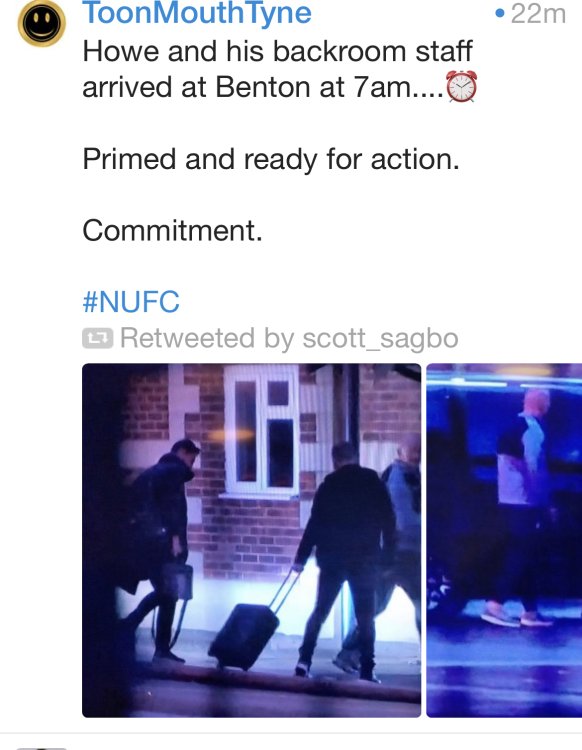Viewport: 582px width, 750px height.
Task: Tap the line 'arrived at Benton at 7am....'
Action: 263,87
